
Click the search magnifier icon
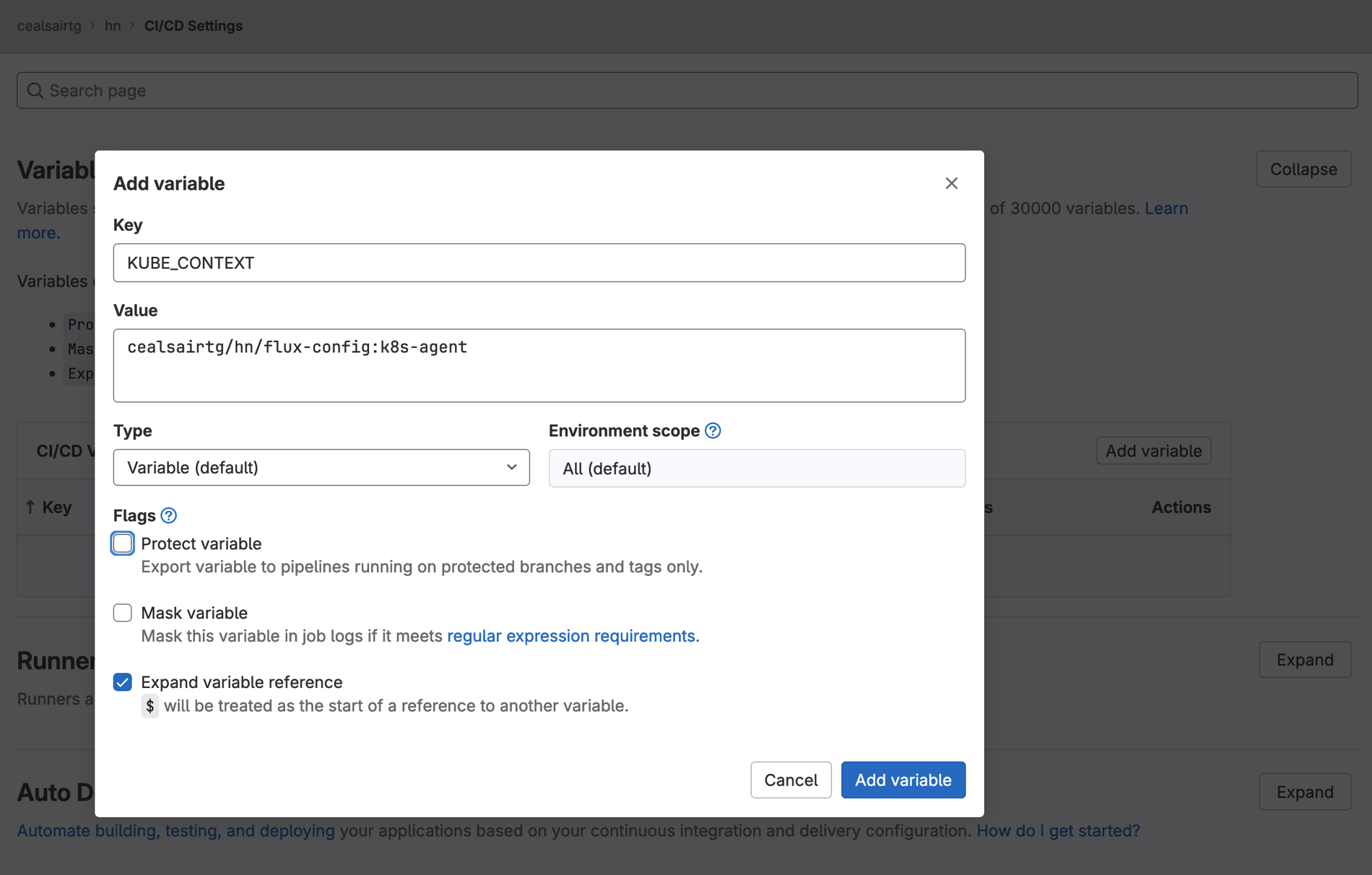point(35,90)
